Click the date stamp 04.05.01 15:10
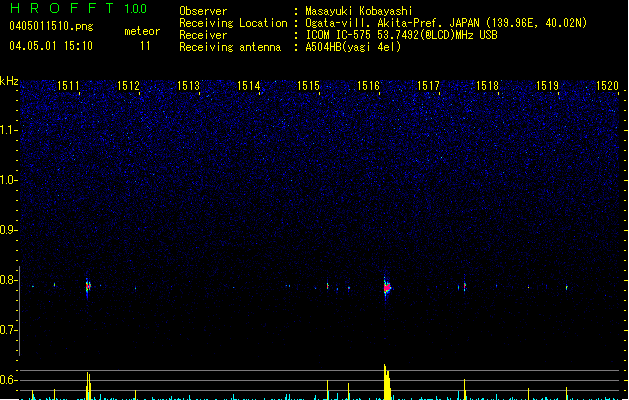This screenshot has height=400, width=629. coord(51,46)
